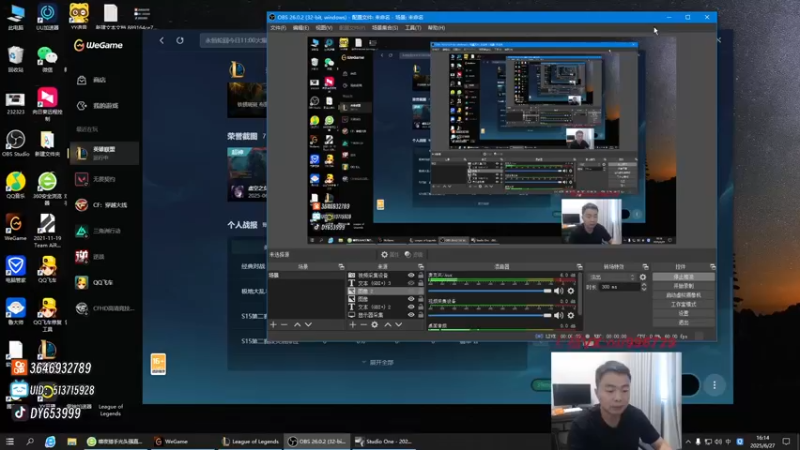Move the scene down in the Scenes panel
This screenshot has width=800, height=450.
coord(308,324)
